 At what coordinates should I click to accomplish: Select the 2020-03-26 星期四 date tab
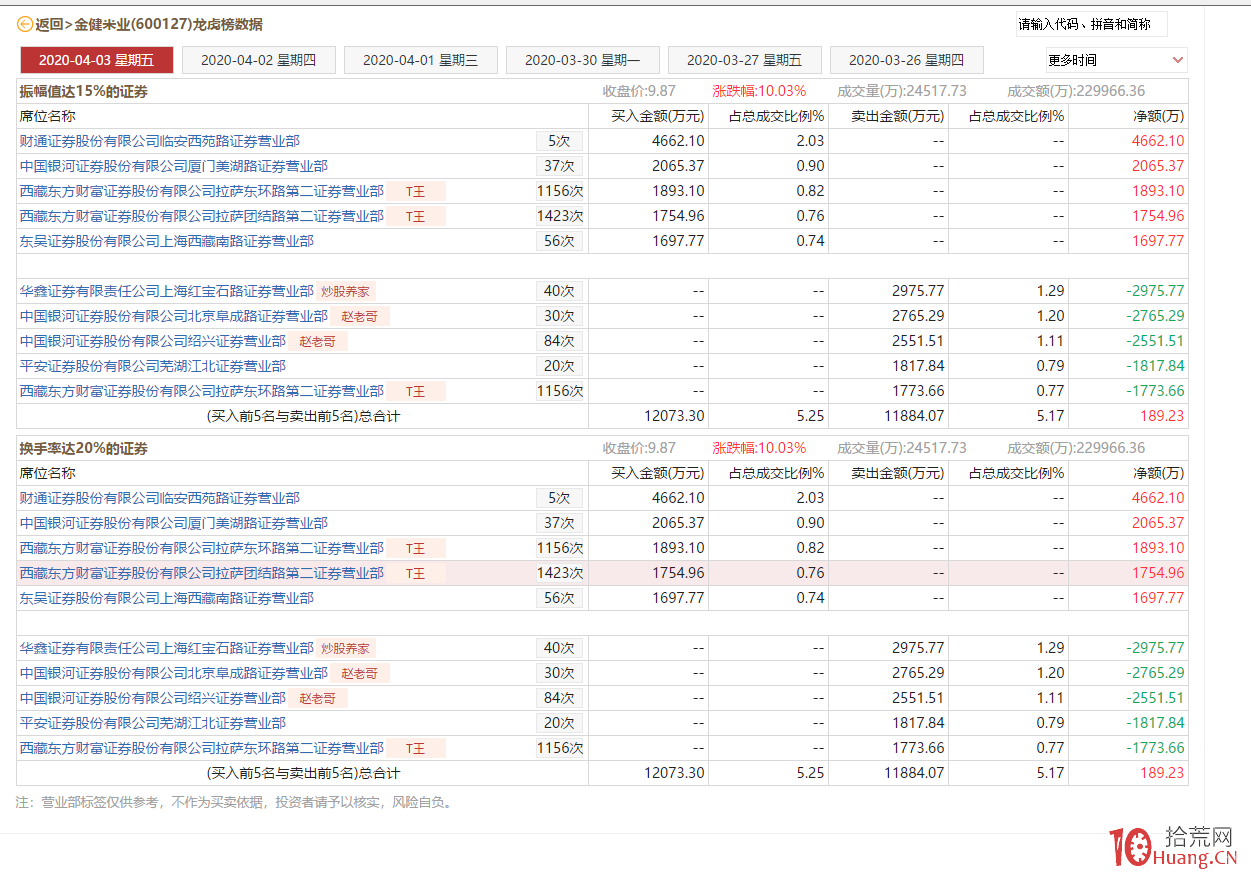pos(906,60)
